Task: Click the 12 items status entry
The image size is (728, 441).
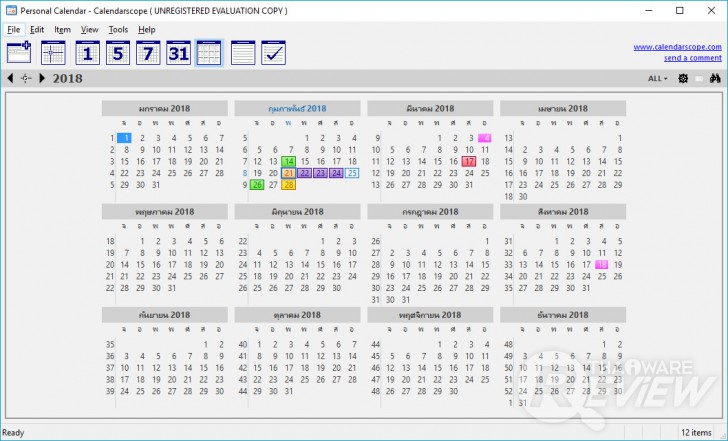Action: pos(696,433)
